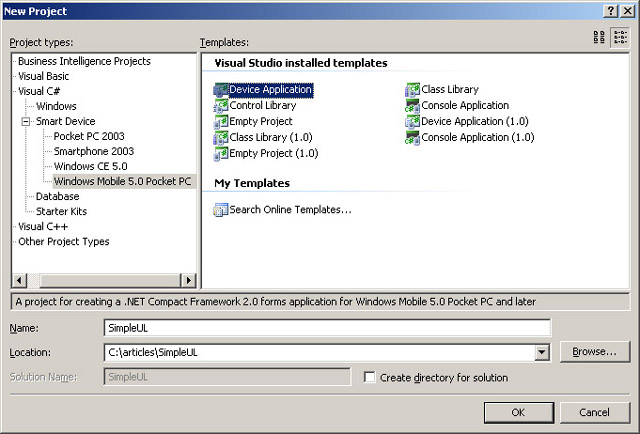Select Visual C# project type

[39, 91]
